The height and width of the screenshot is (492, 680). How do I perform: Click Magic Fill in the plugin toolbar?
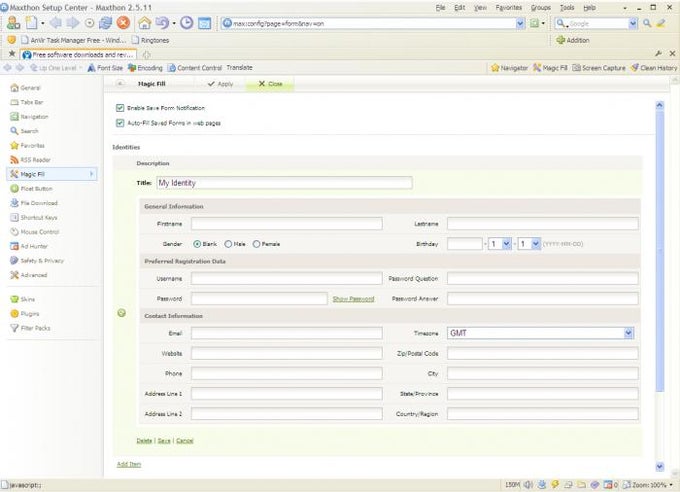[x=550, y=68]
